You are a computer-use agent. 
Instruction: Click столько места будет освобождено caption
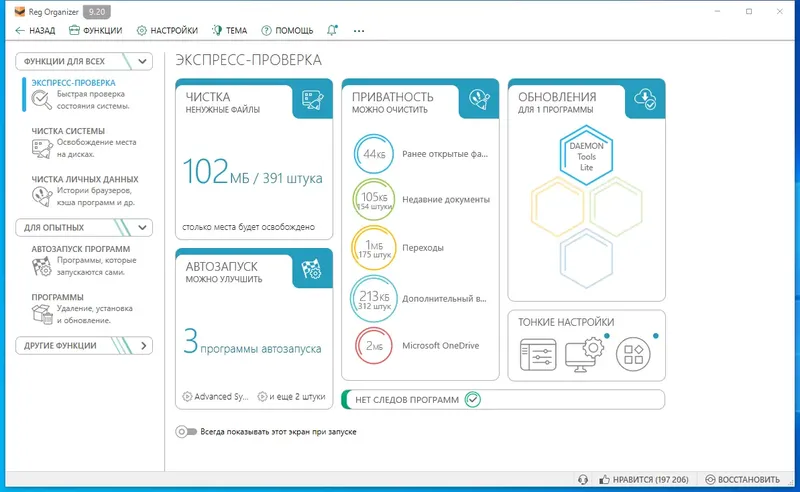248,227
